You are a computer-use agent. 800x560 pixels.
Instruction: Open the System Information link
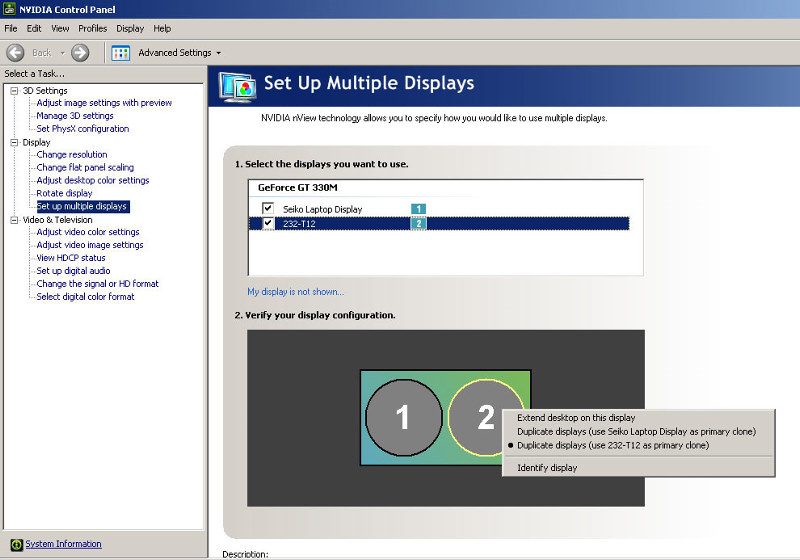[63, 544]
